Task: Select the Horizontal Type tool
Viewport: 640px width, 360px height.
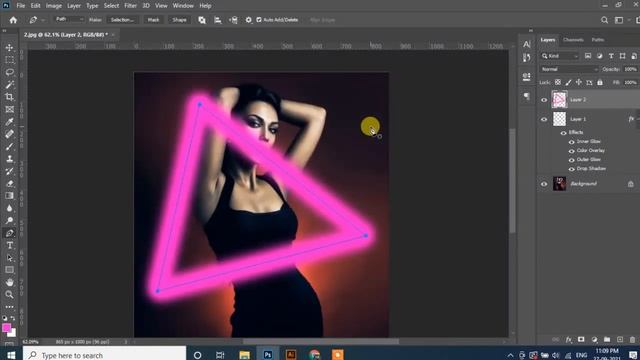Action: [9, 245]
